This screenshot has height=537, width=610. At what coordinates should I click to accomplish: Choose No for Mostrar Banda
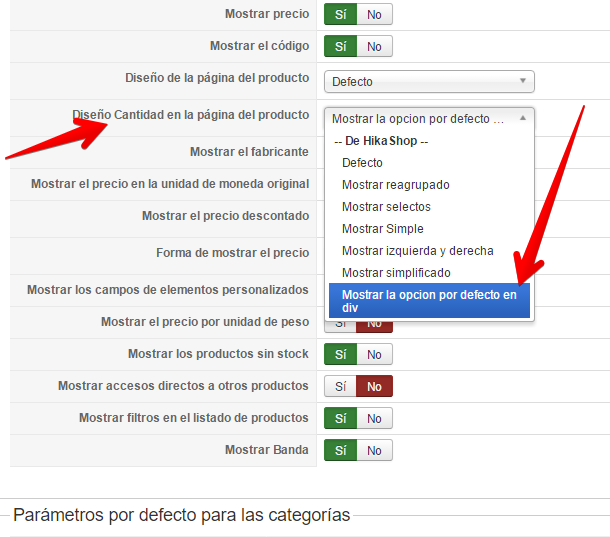[374, 450]
